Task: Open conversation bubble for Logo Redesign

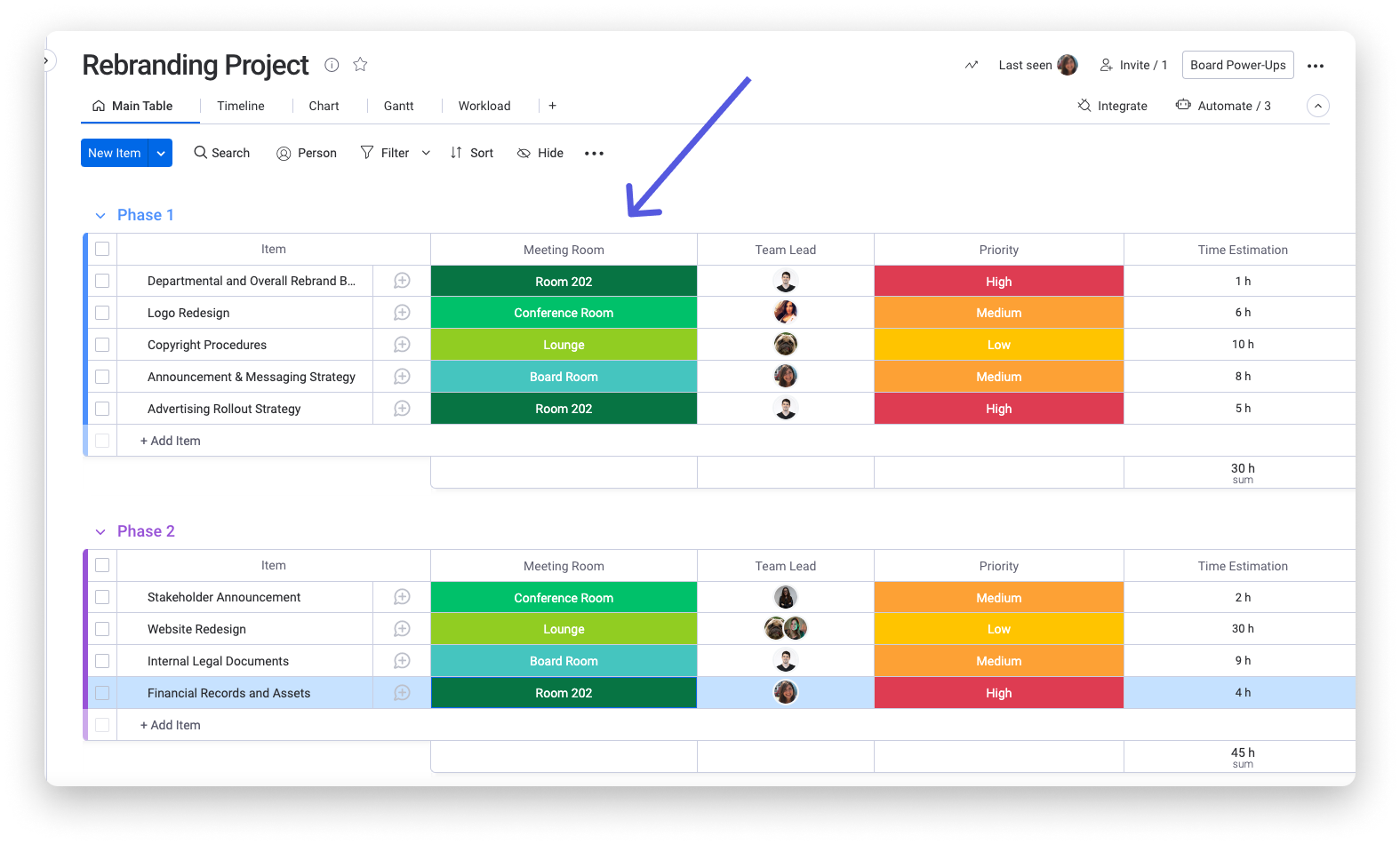Action: click(x=402, y=313)
